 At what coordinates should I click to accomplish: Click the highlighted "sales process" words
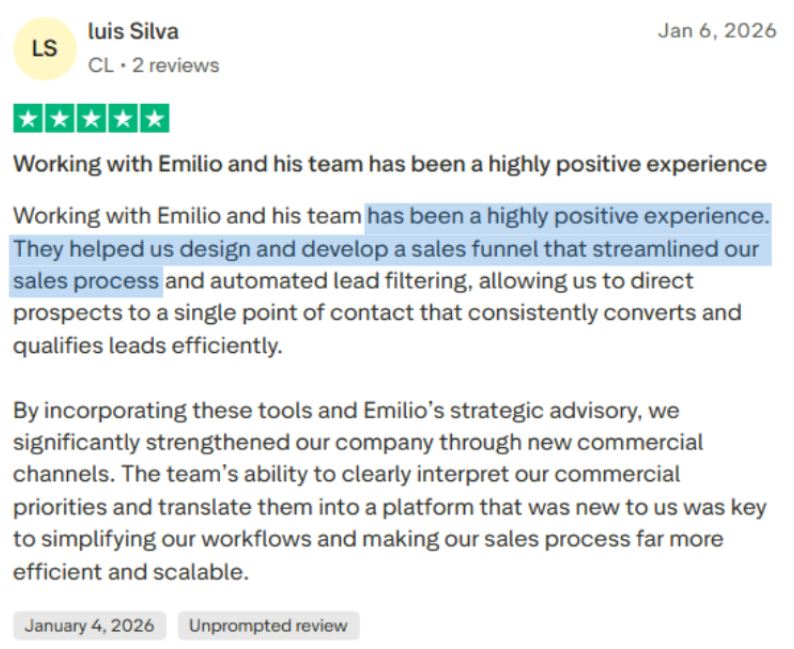click(86, 281)
